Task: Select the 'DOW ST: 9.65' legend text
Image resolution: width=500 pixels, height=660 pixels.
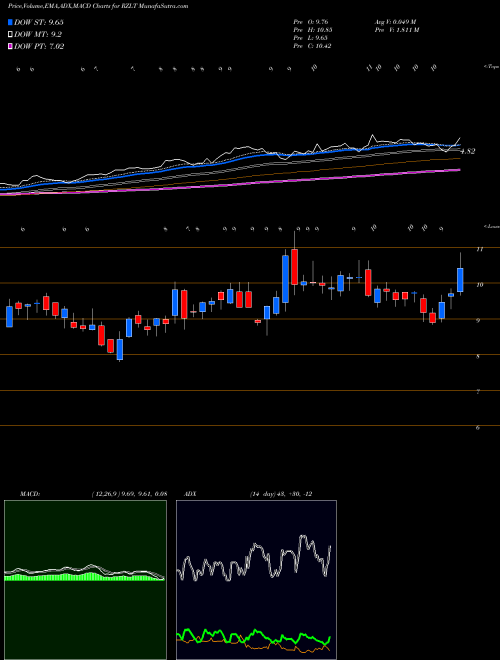Action: 39,22
